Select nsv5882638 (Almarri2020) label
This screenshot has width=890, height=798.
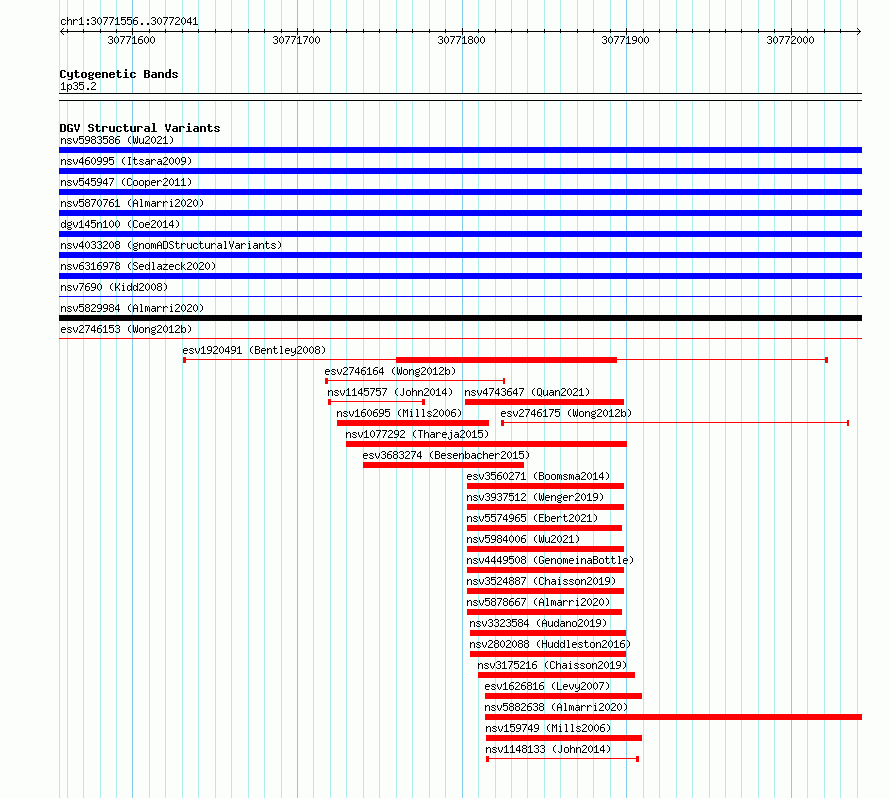(556, 707)
